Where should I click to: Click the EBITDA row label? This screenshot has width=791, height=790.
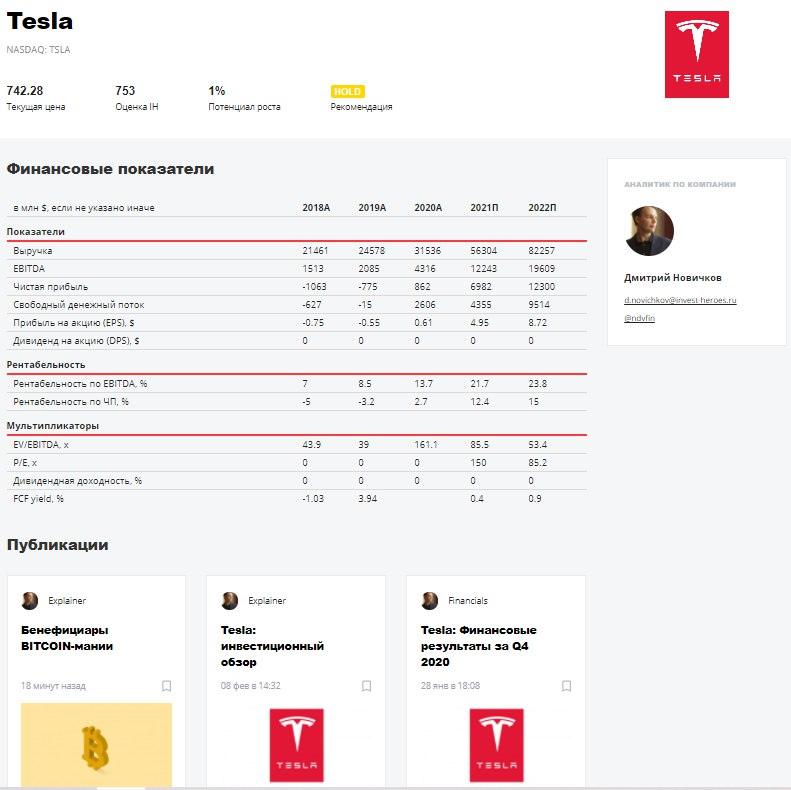29,269
